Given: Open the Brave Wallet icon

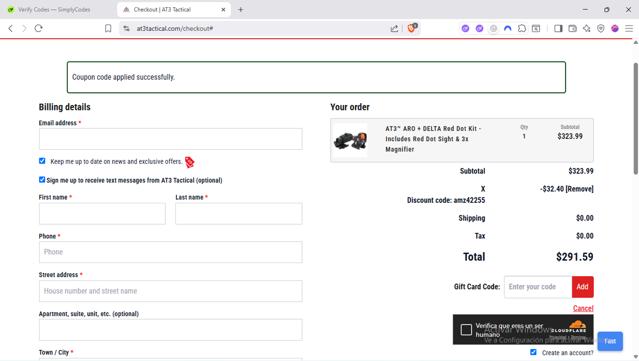Looking at the screenshot, I should point(573,29).
